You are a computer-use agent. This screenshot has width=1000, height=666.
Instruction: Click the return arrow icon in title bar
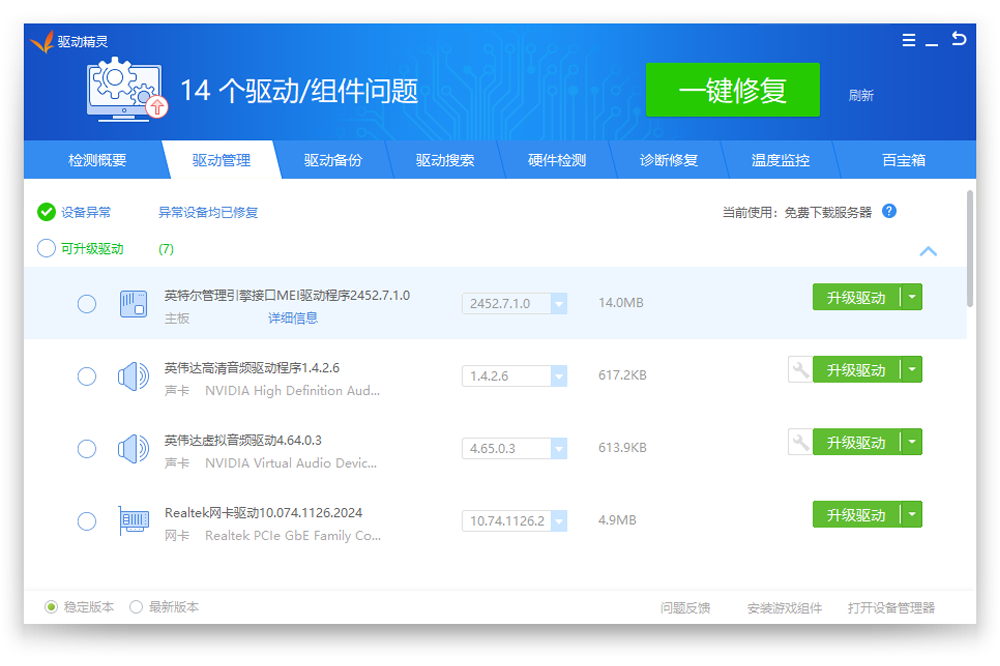click(959, 40)
